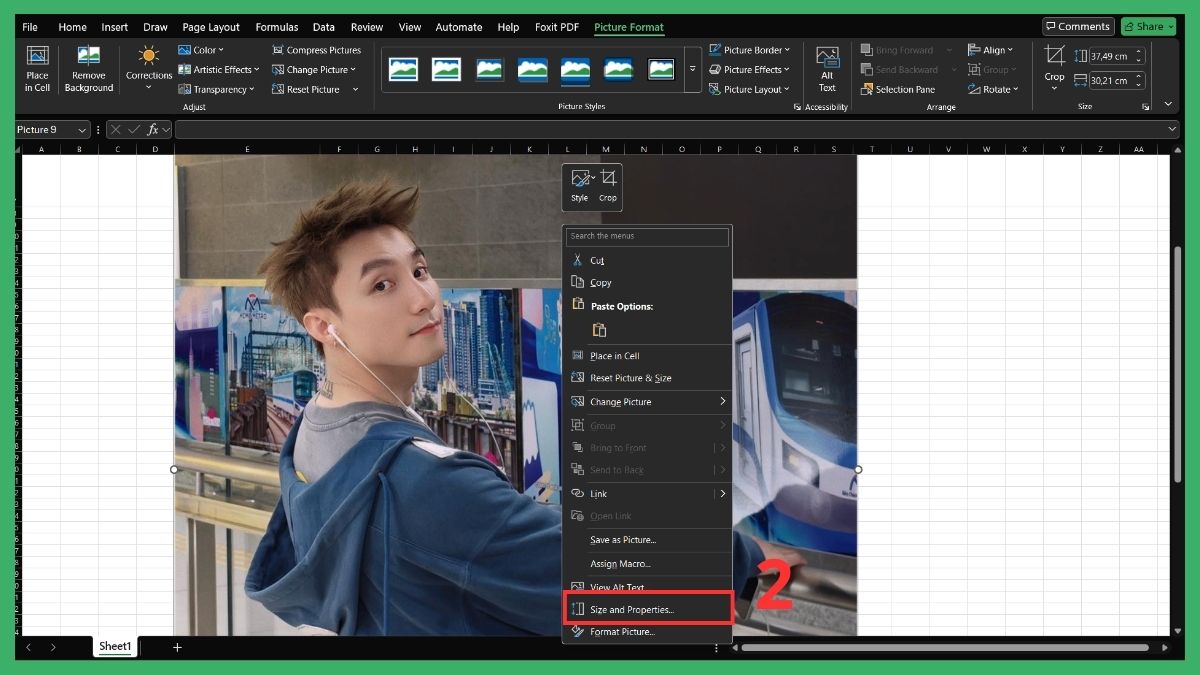The height and width of the screenshot is (675, 1200).
Task: Add a new sheet with the plus button
Action: [177, 647]
